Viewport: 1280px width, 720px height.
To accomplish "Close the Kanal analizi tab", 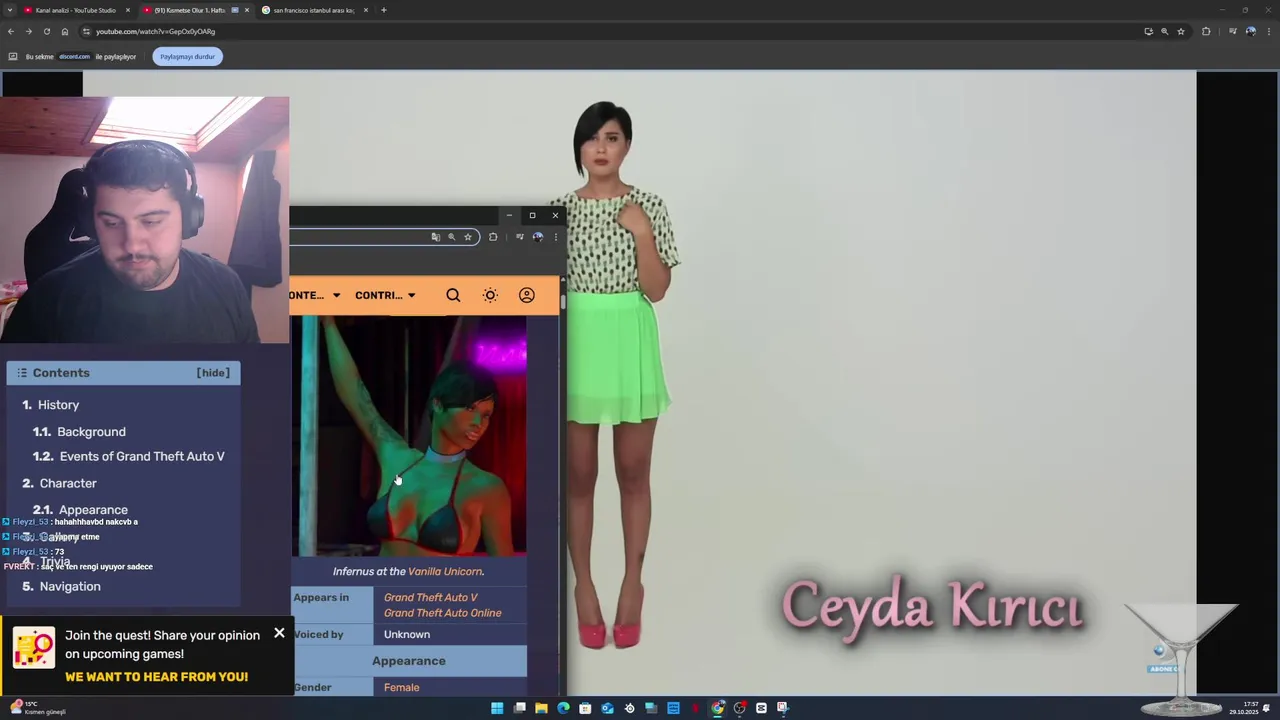I will click(x=128, y=10).
